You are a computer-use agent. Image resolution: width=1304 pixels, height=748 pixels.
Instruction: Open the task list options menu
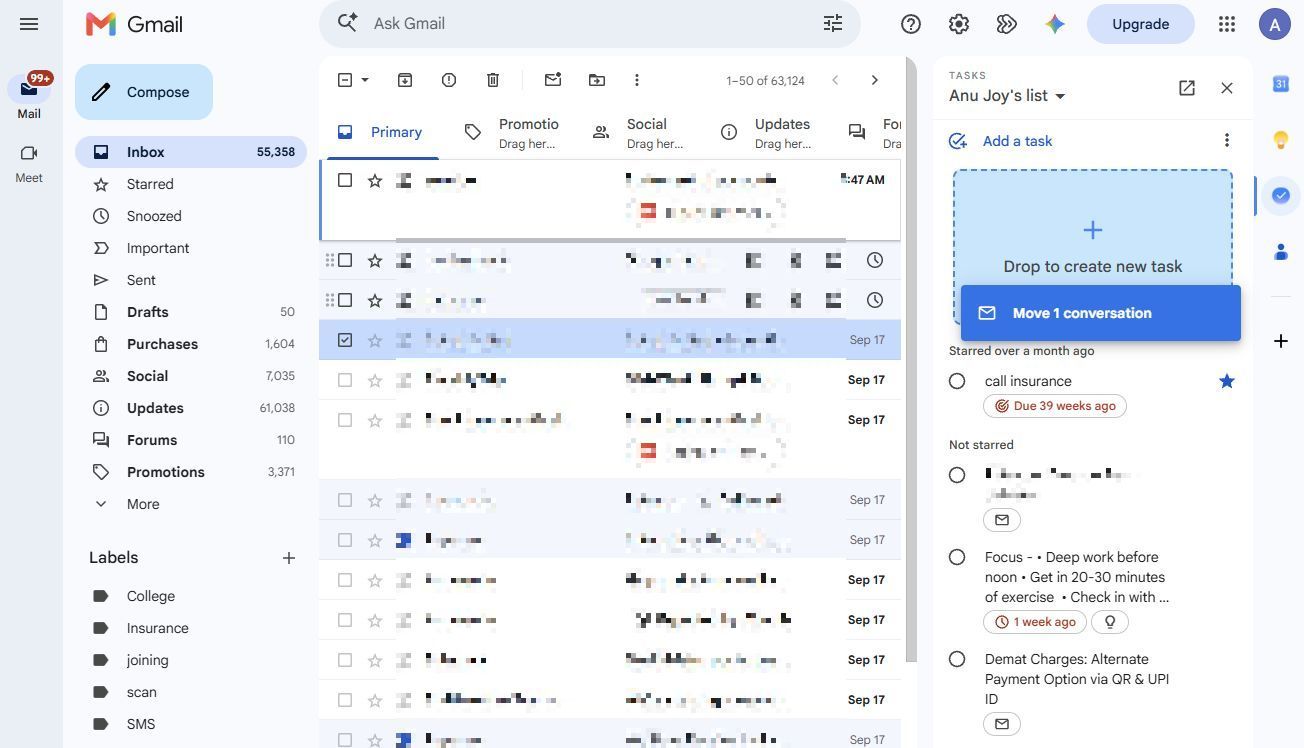tap(1227, 140)
